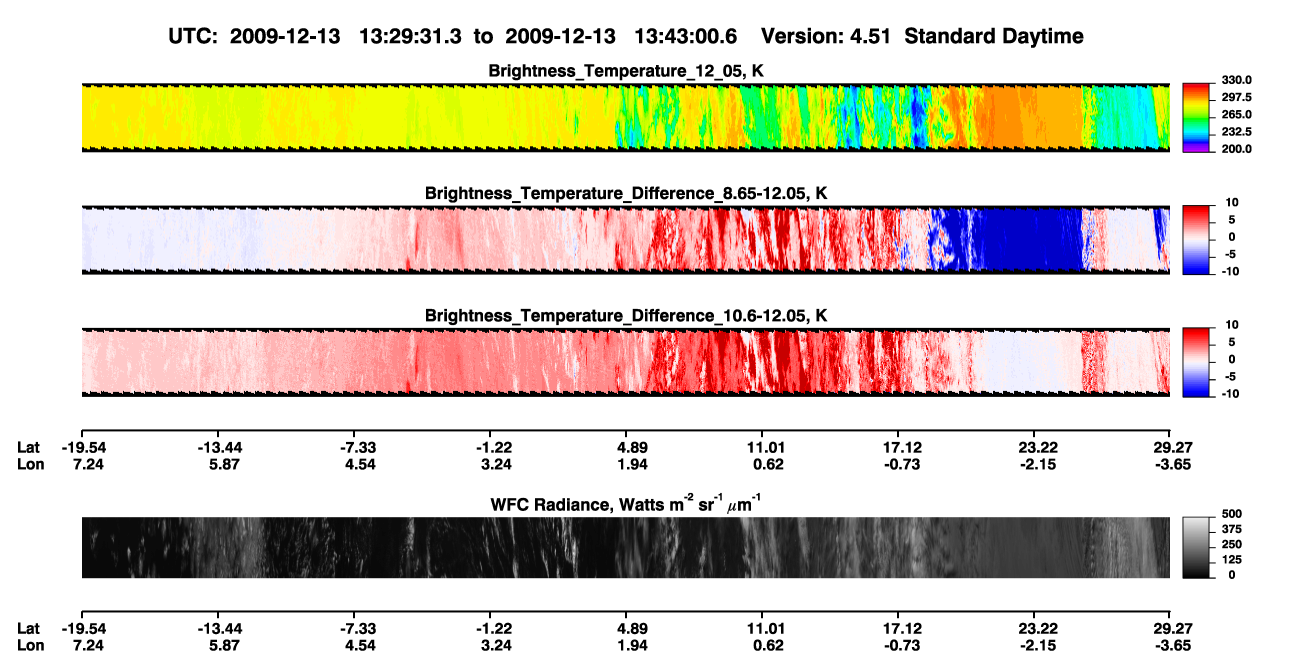Screen dimensions: 1300x667
Task: Click the 8.65-12.05 difference image strip
Action: click(x=625, y=239)
